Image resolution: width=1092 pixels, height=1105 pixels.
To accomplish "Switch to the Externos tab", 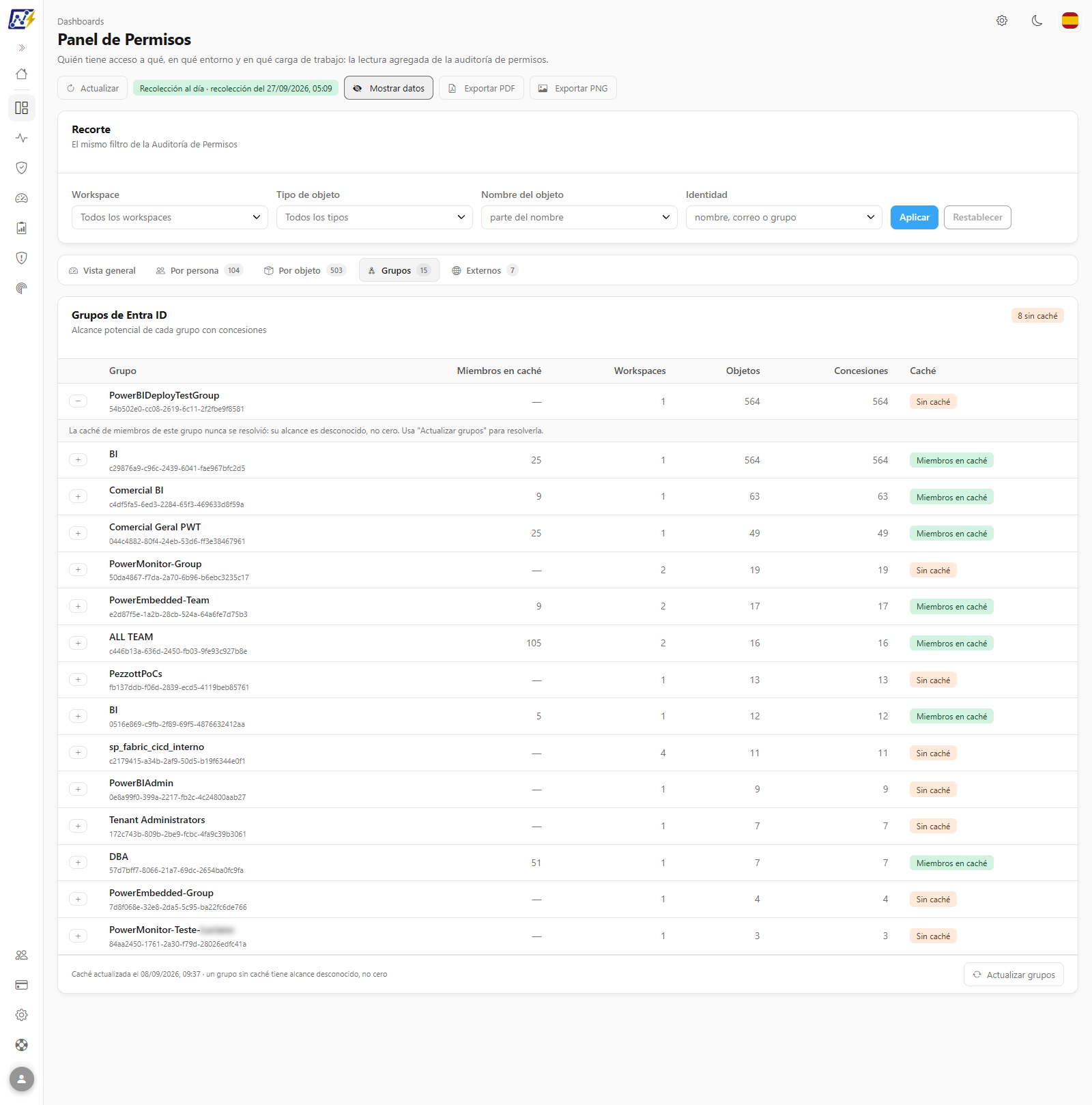I will [x=485, y=270].
